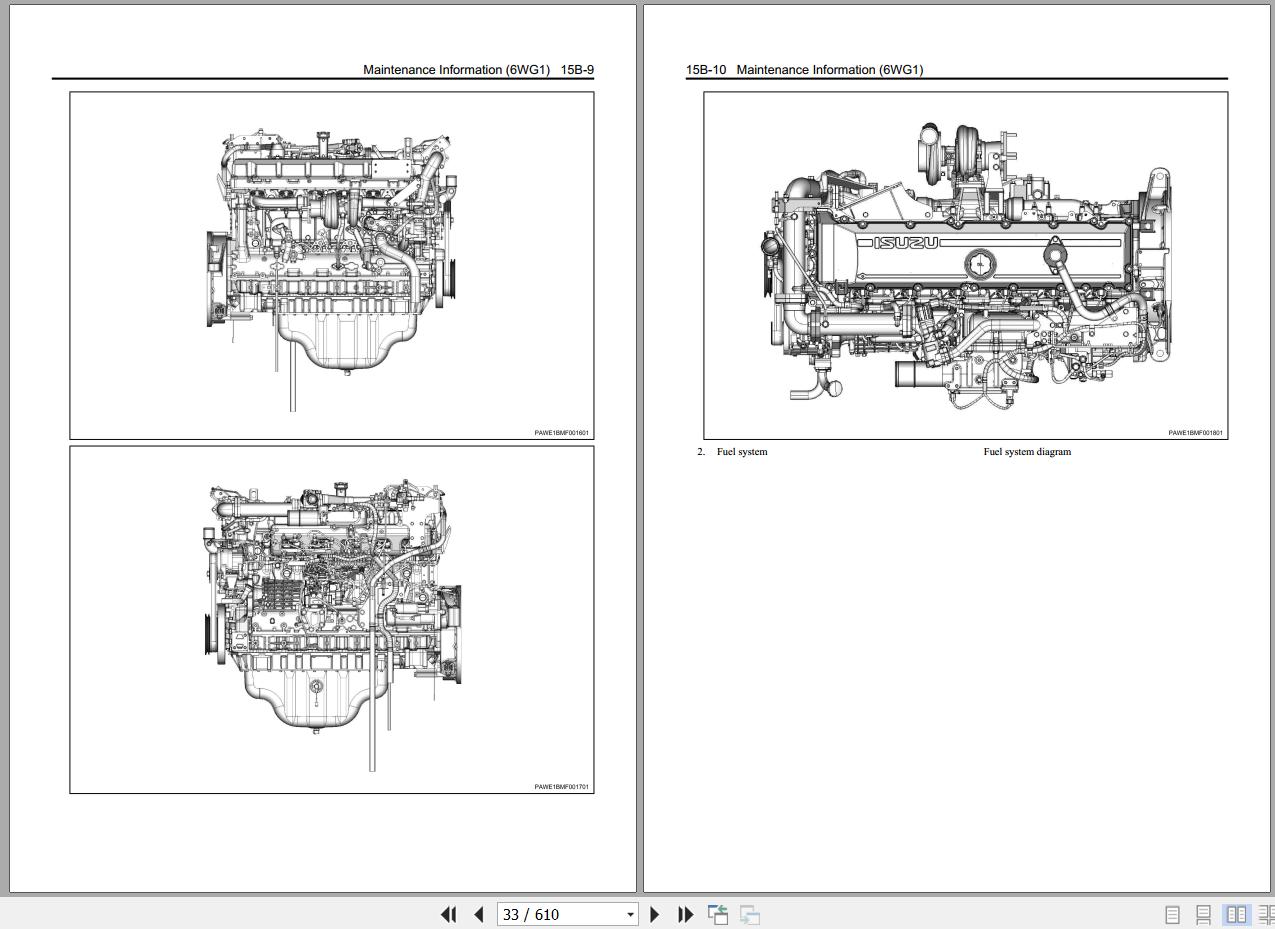Screen dimensions: 1275x929
Task: Go to the previous page
Action: point(478,914)
